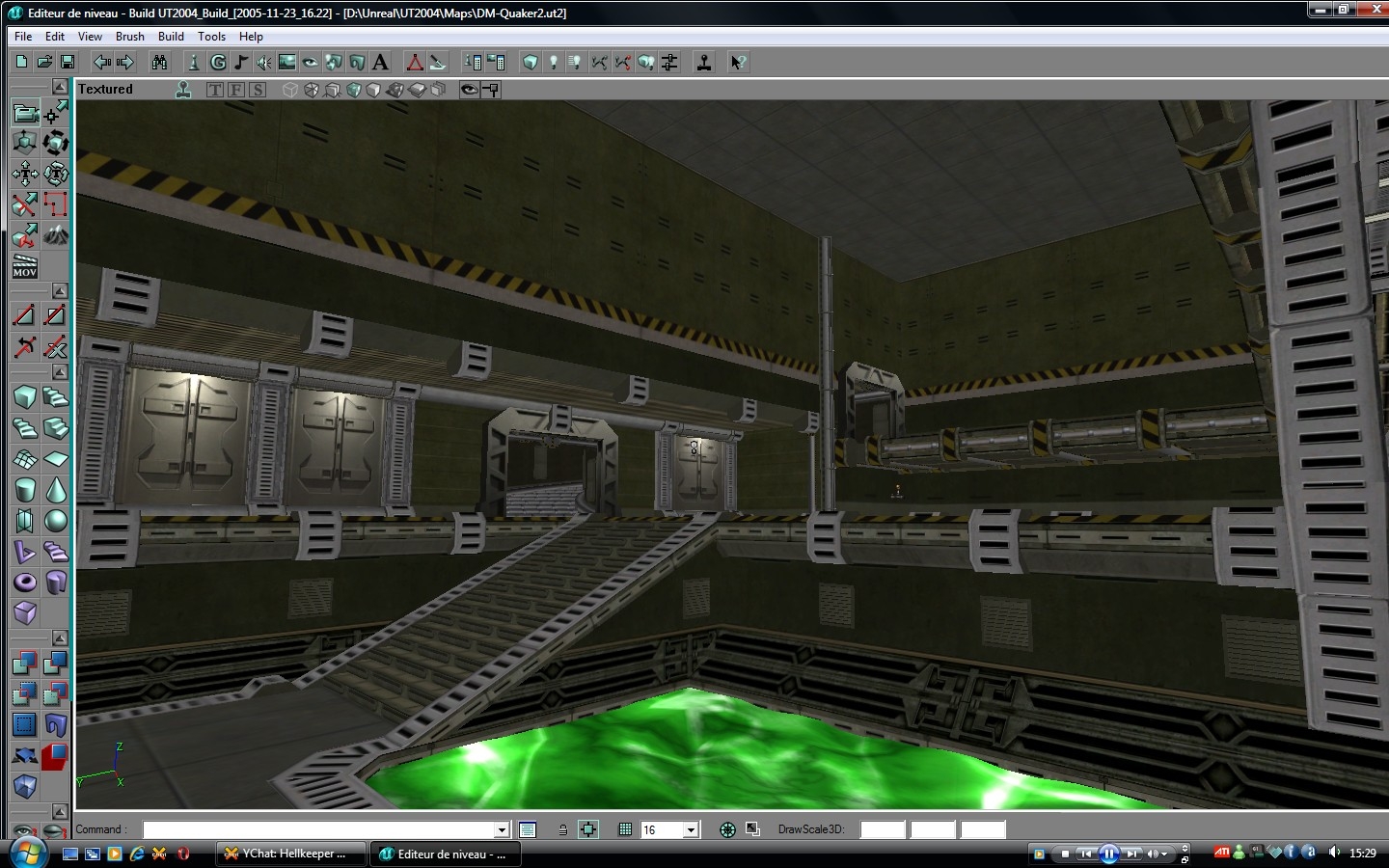Toggle the viewport eye show-flags button
The width and height of the screenshot is (1389, 868).
(469, 90)
